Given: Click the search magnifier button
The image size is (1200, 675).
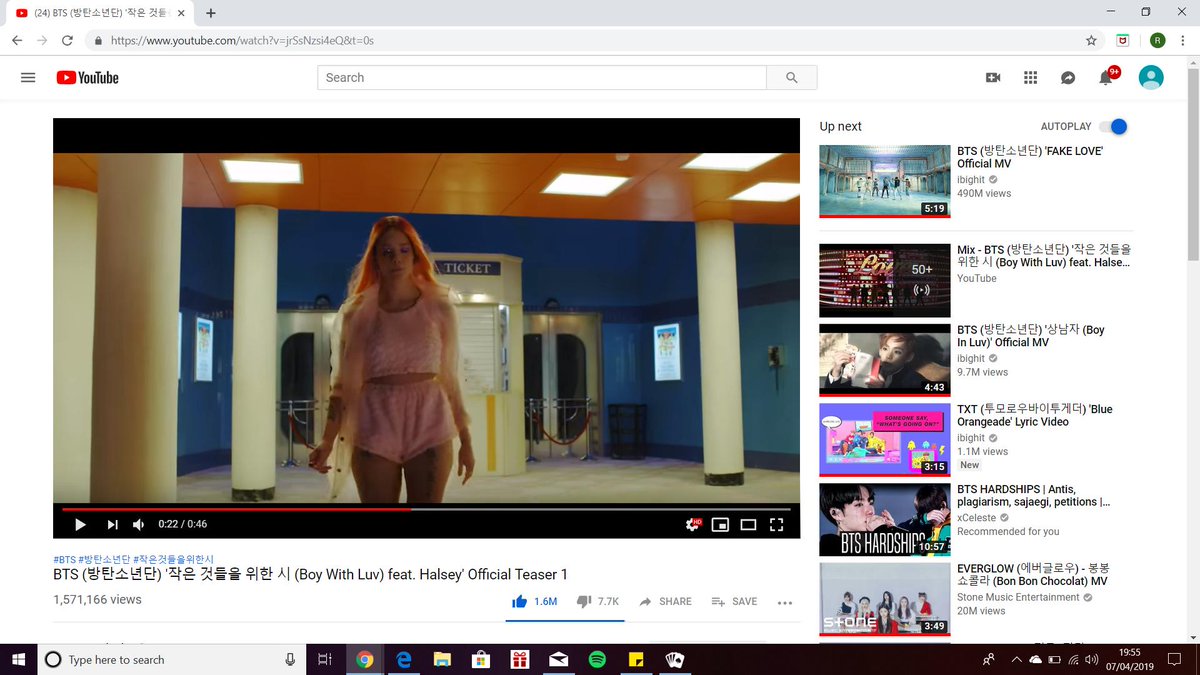Looking at the screenshot, I should click(x=792, y=77).
